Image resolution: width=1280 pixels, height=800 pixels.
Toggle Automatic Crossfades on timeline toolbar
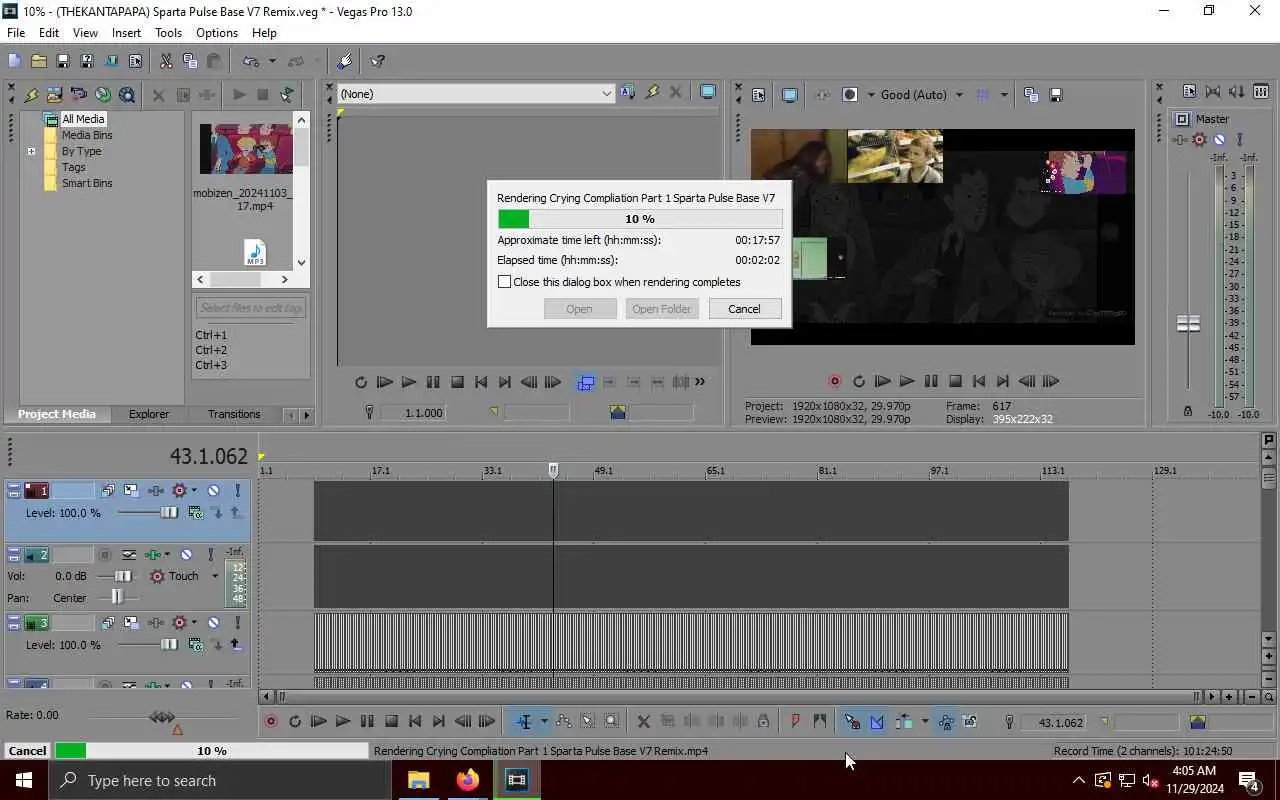click(x=877, y=721)
